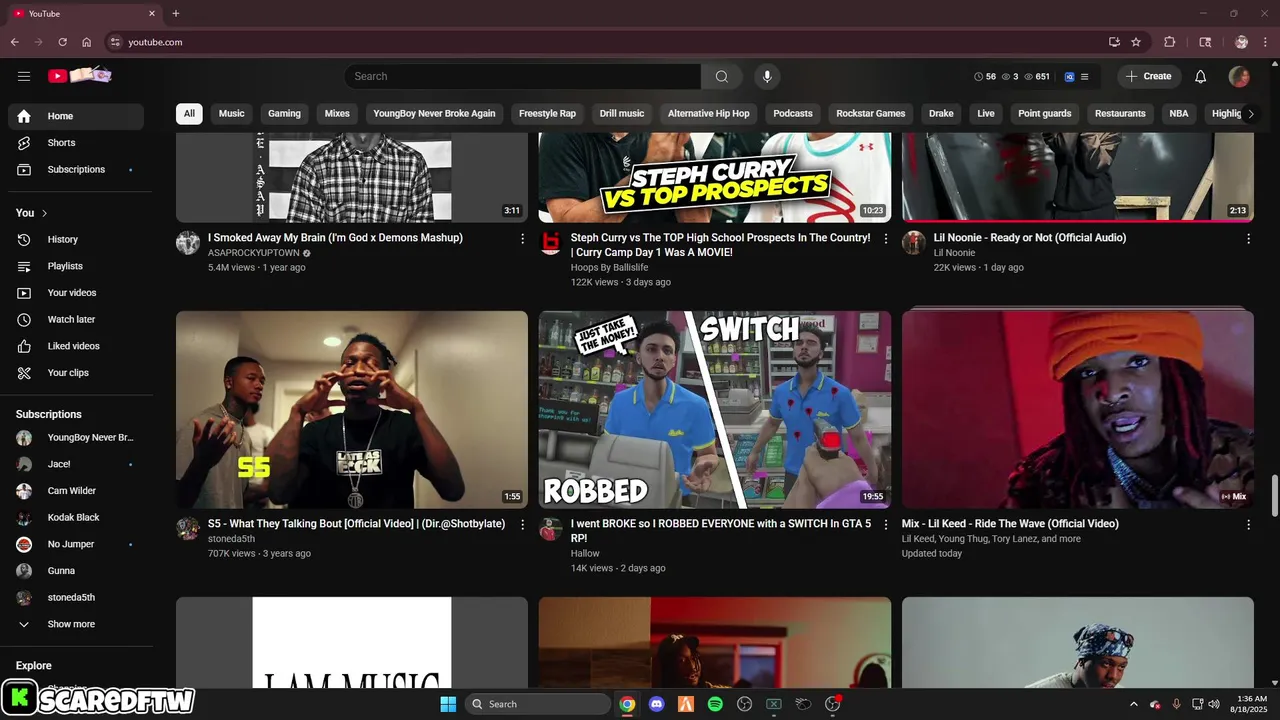Click the search magnifier button
The height and width of the screenshot is (720, 1280).
click(721, 76)
